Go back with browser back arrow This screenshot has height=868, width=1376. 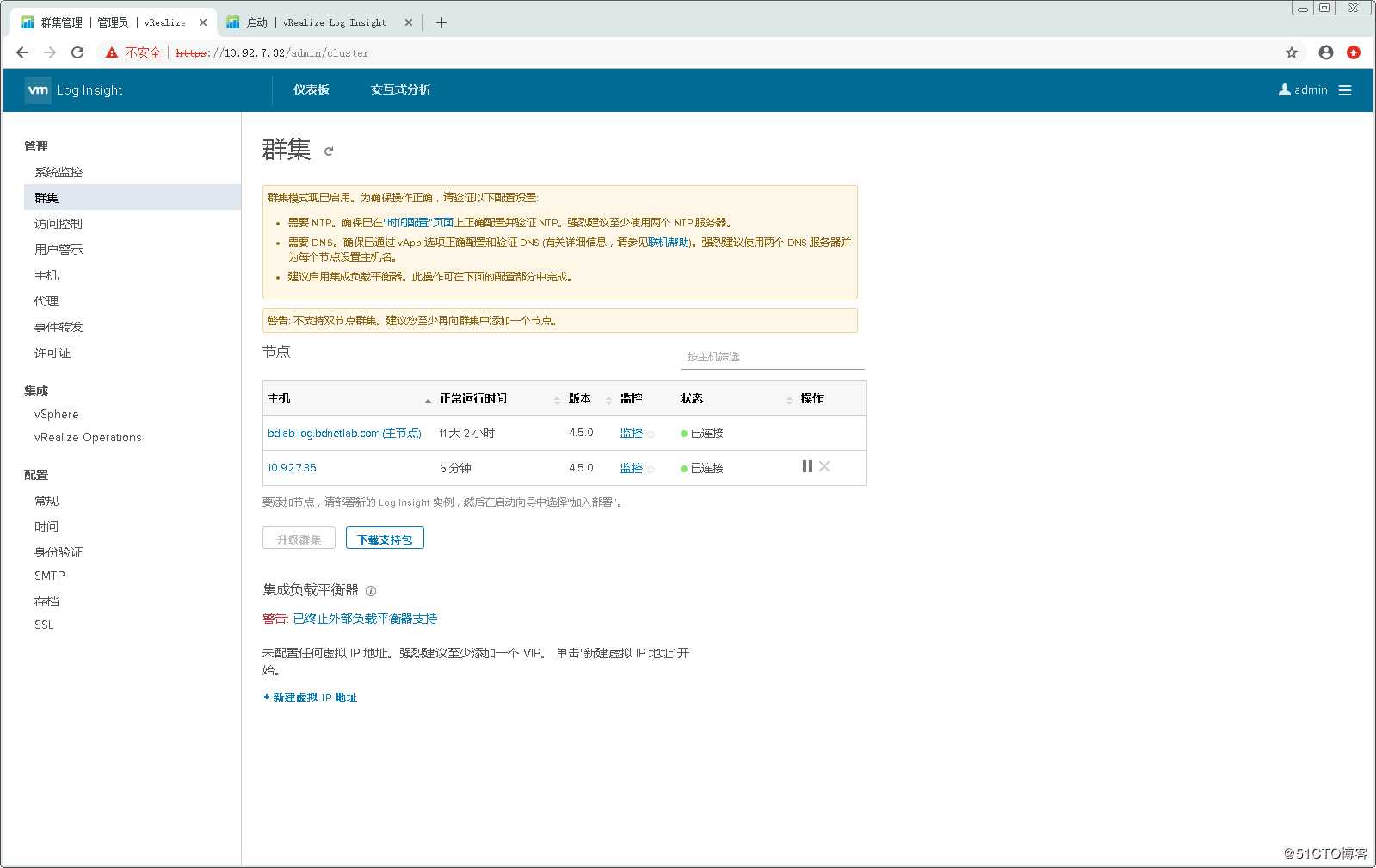click(x=22, y=52)
